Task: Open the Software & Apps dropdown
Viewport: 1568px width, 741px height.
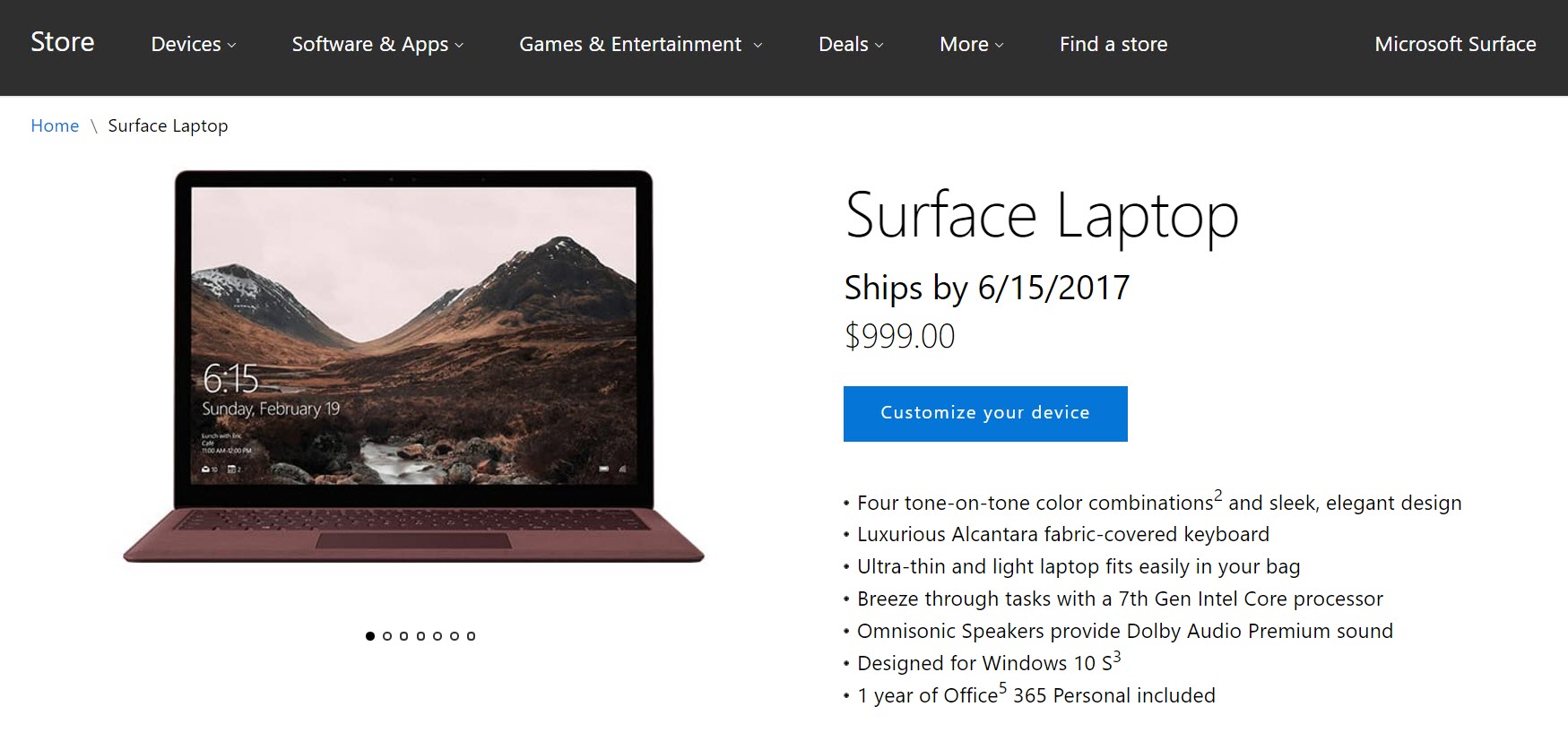Action: 377,44
